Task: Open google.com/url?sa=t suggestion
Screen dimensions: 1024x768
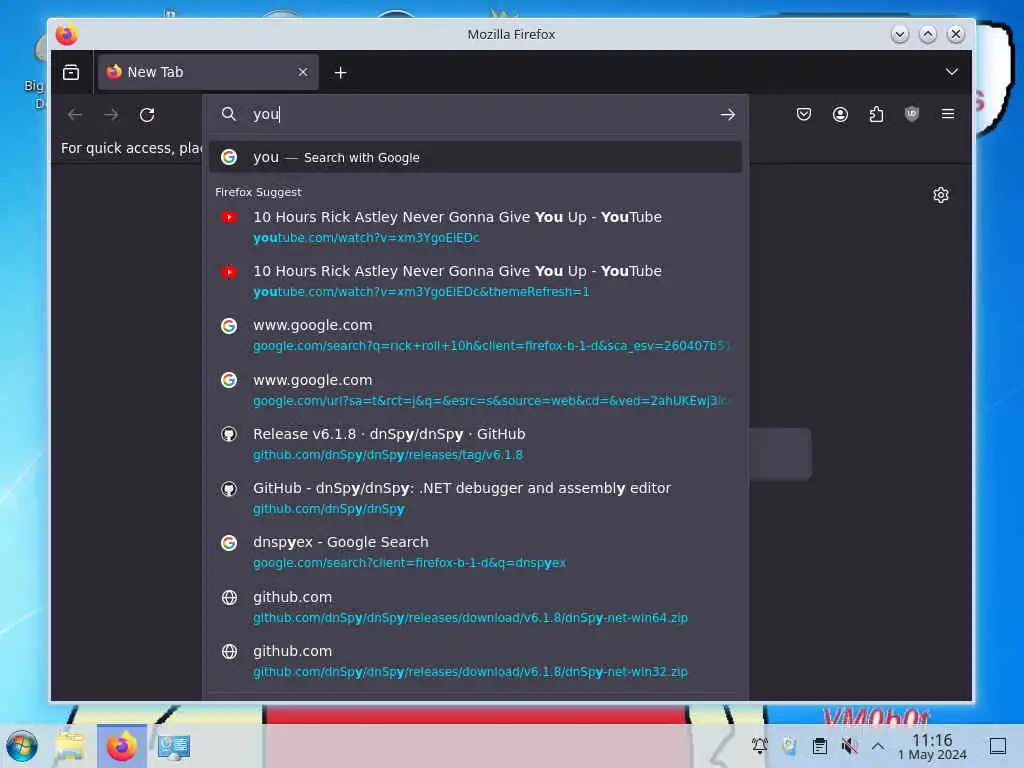Action: [x=475, y=390]
